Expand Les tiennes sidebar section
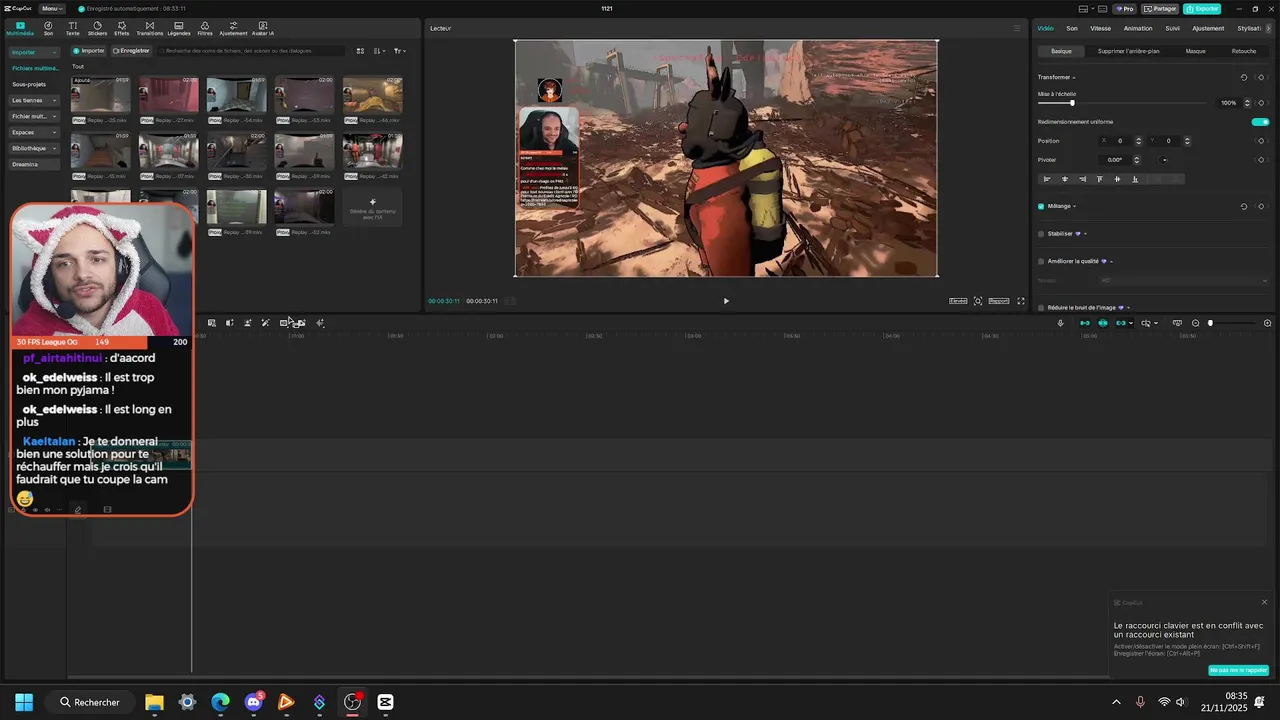Image resolution: width=1280 pixels, height=720 pixels. point(35,100)
